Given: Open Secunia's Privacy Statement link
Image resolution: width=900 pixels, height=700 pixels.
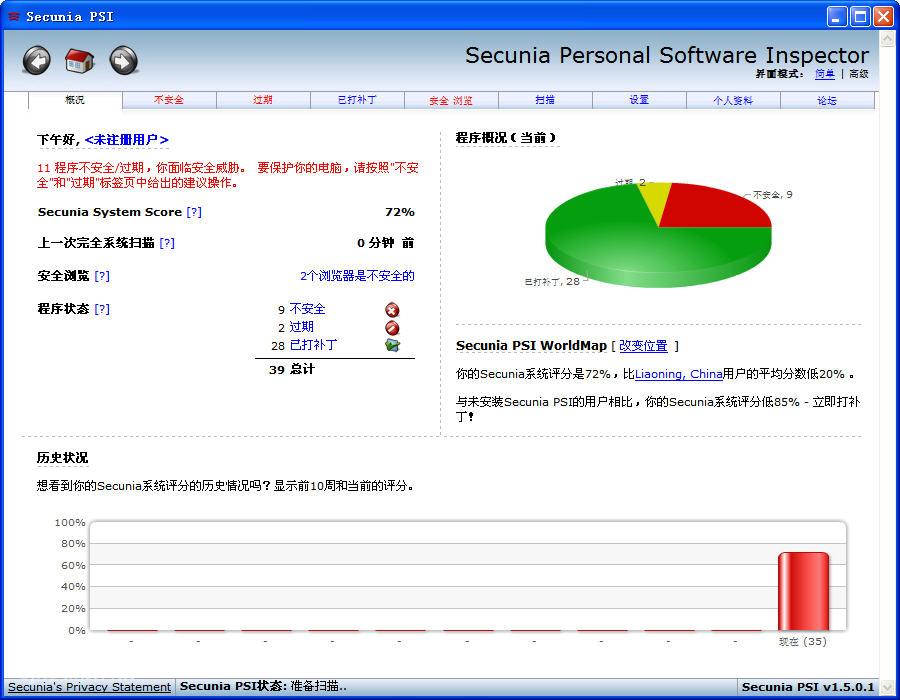Looking at the screenshot, I should (89, 687).
